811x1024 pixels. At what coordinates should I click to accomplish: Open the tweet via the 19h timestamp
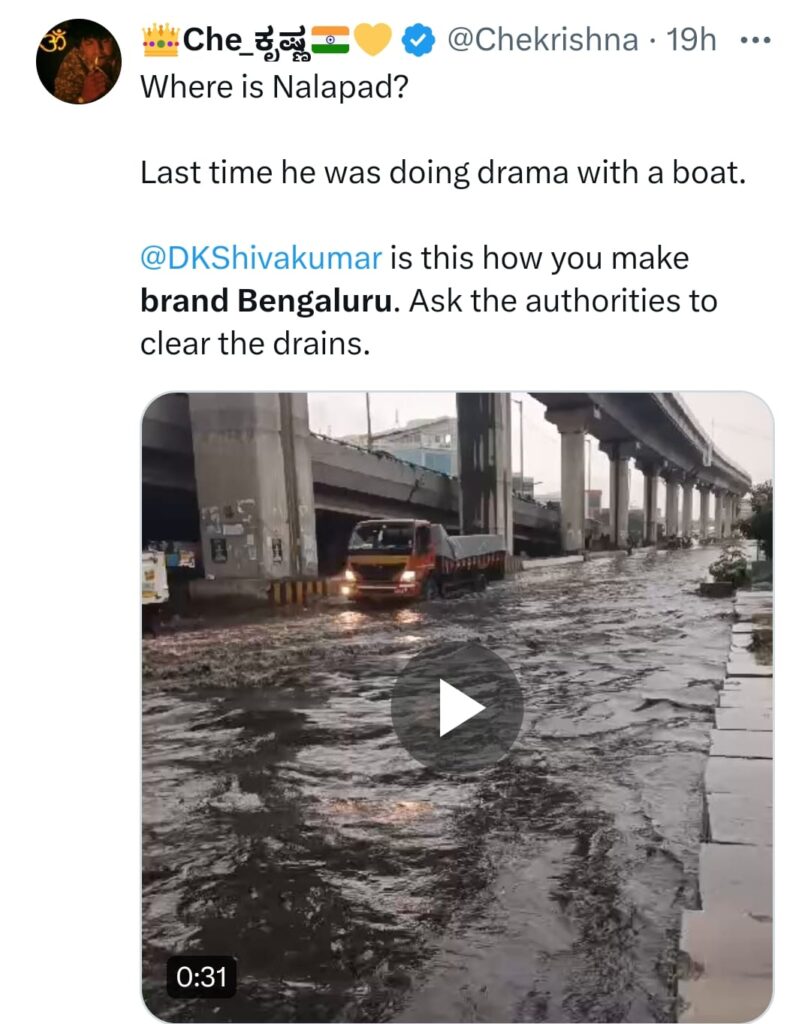[x=692, y=40]
